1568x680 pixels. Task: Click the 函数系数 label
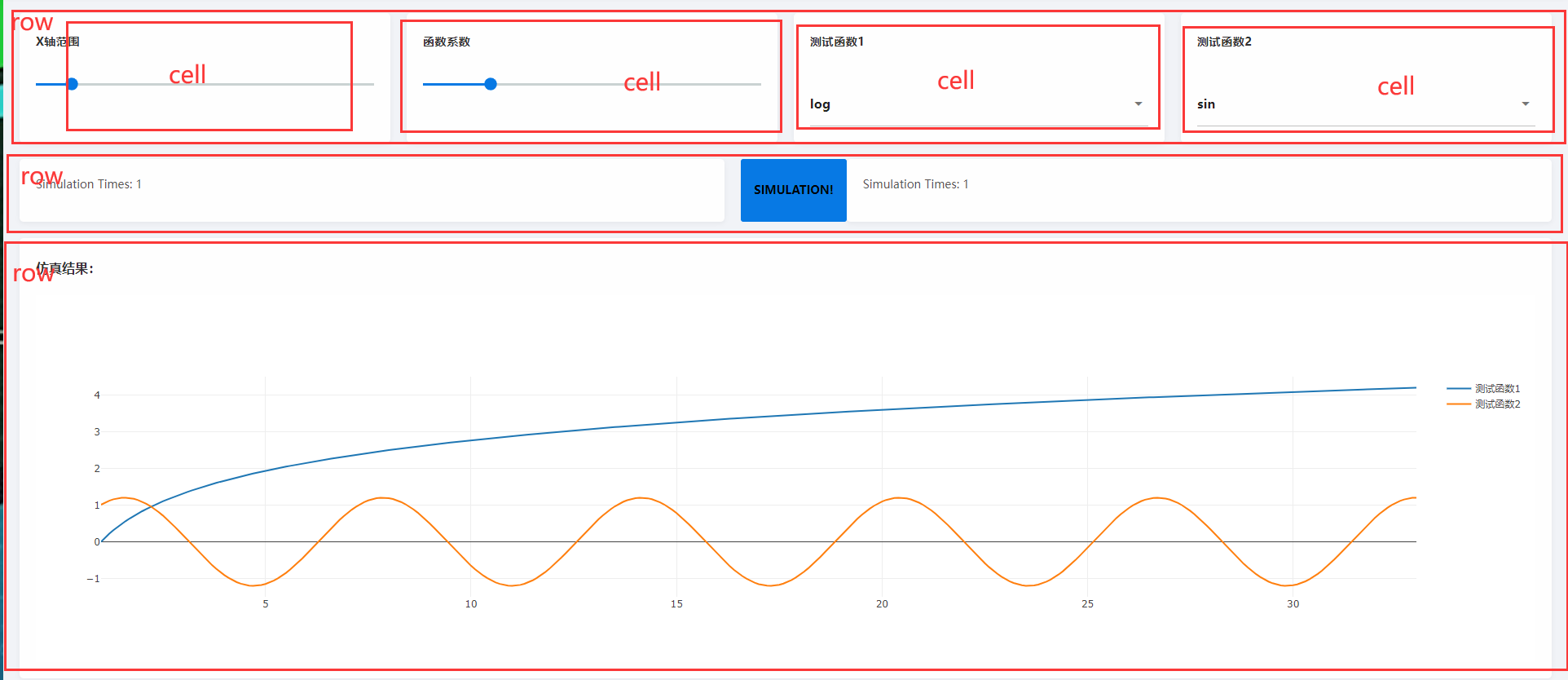[447, 42]
